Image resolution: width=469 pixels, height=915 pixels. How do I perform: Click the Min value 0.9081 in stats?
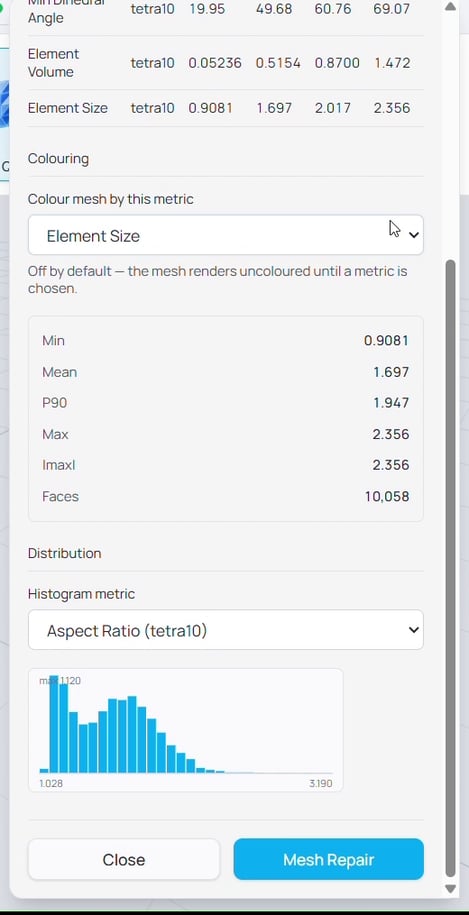(x=386, y=341)
